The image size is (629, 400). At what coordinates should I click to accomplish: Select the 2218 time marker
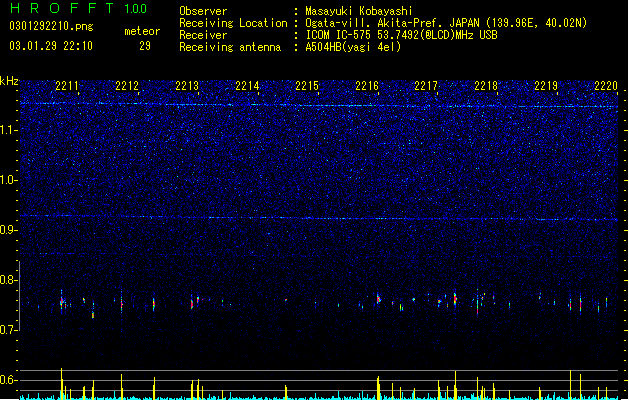point(486,86)
